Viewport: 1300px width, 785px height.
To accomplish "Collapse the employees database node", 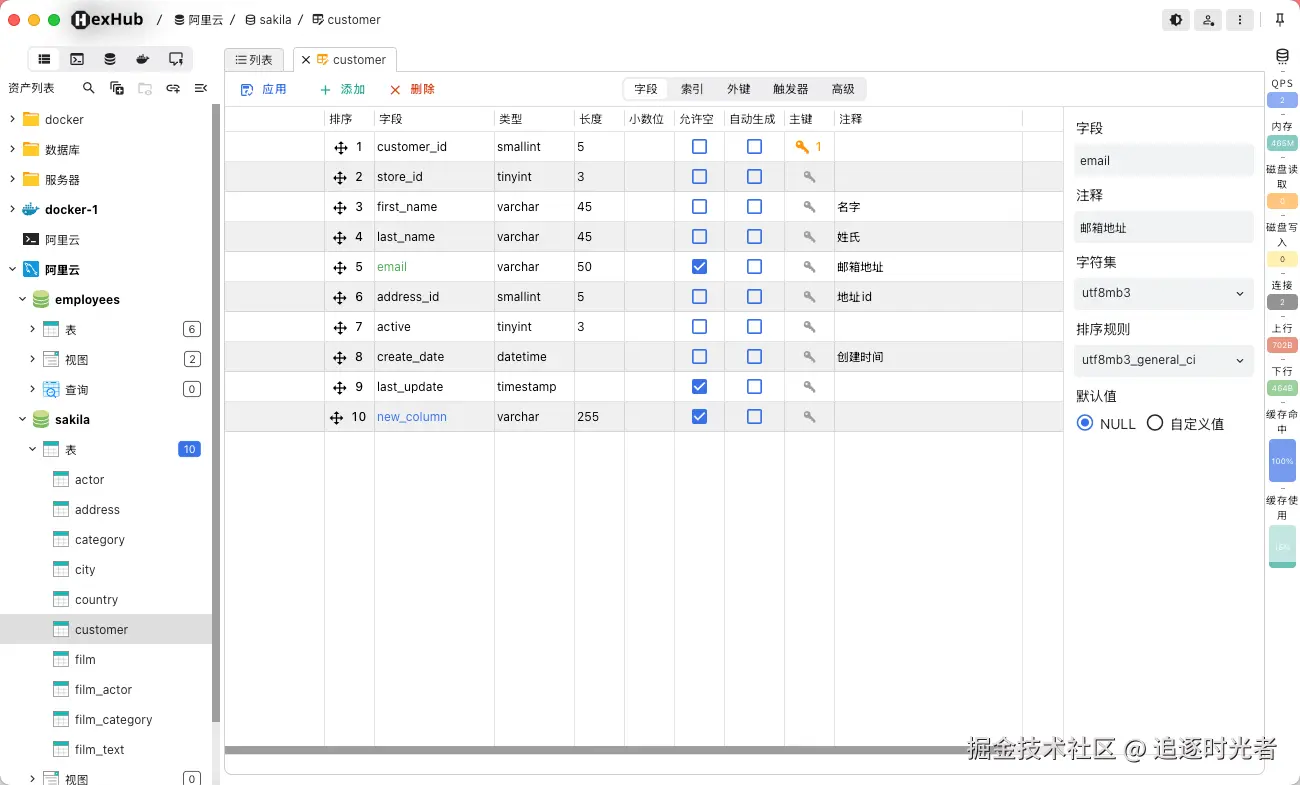I will [x=22, y=299].
